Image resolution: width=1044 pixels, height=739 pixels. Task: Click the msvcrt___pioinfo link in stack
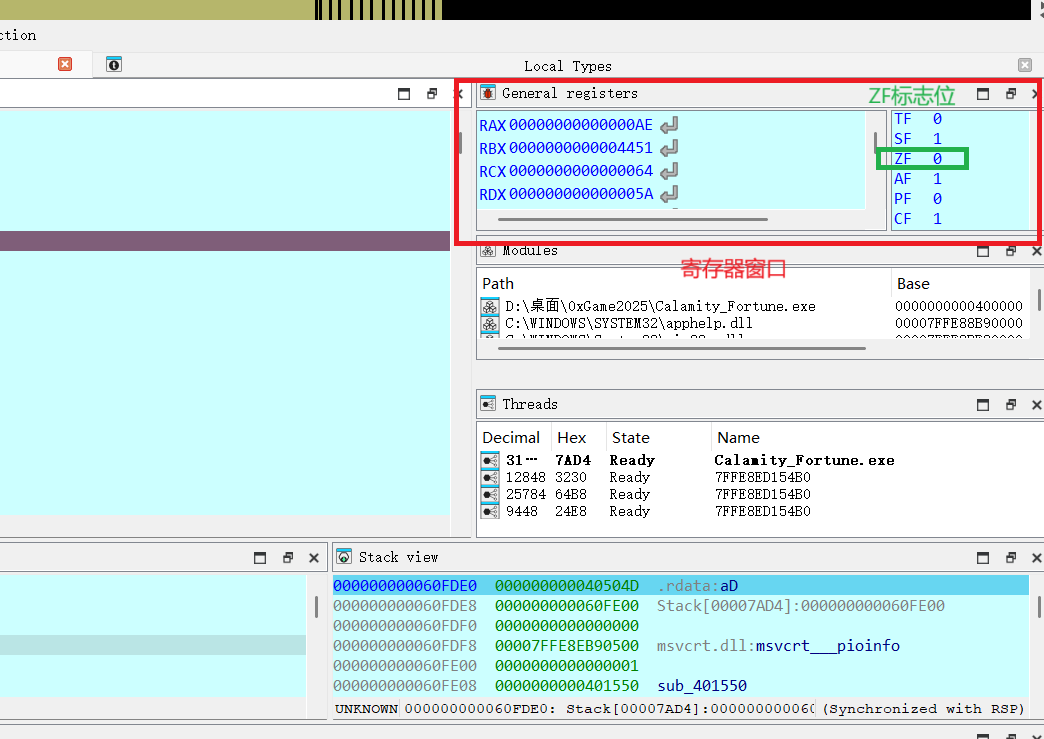827,646
